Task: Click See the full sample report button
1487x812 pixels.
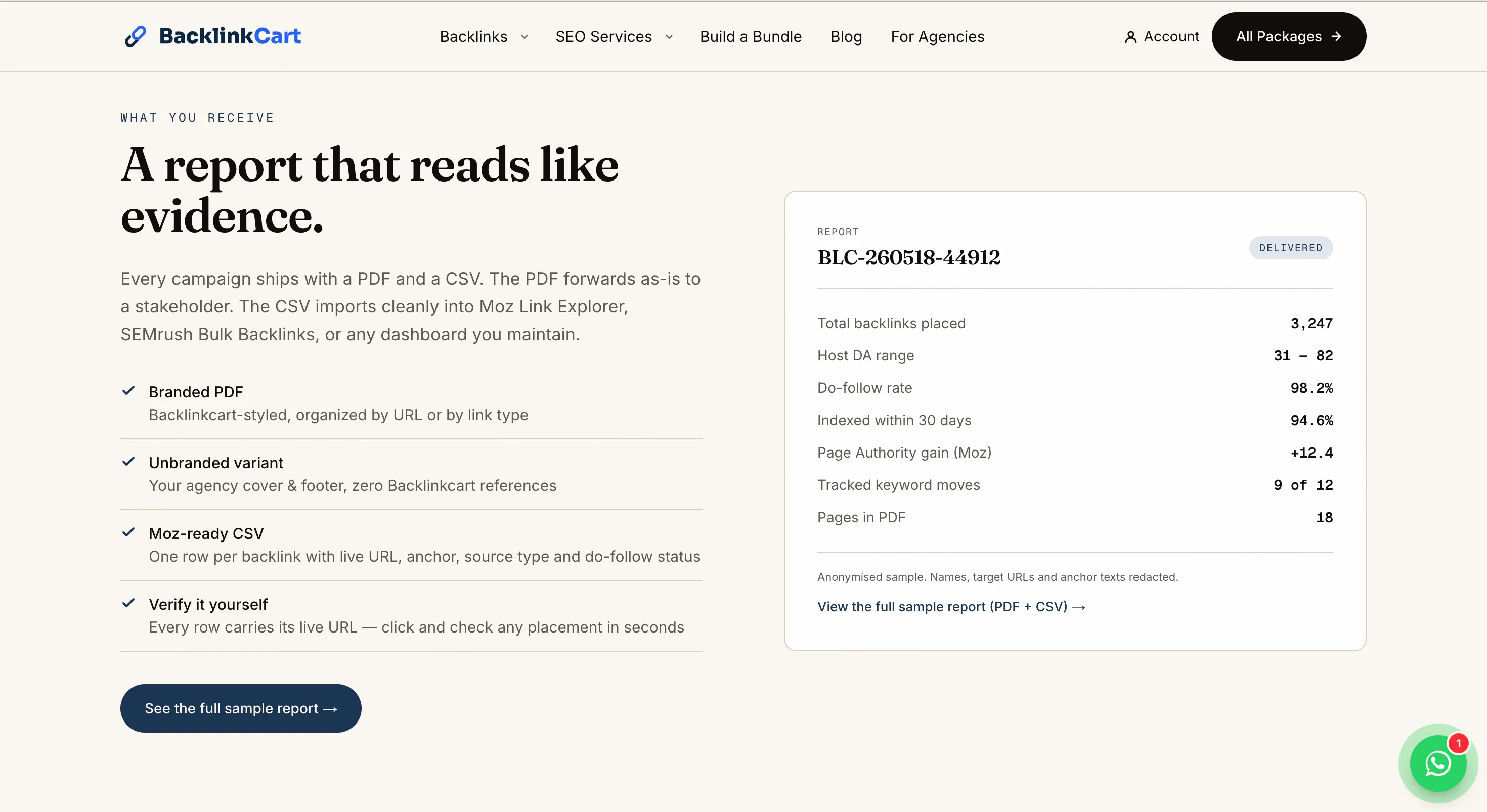Action: tap(241, 708)
